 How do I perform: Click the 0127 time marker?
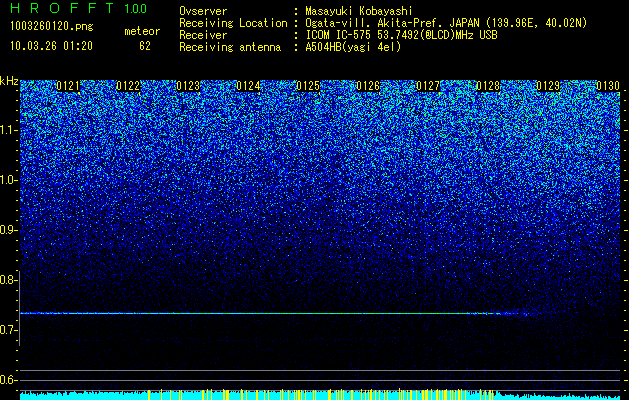428,86
